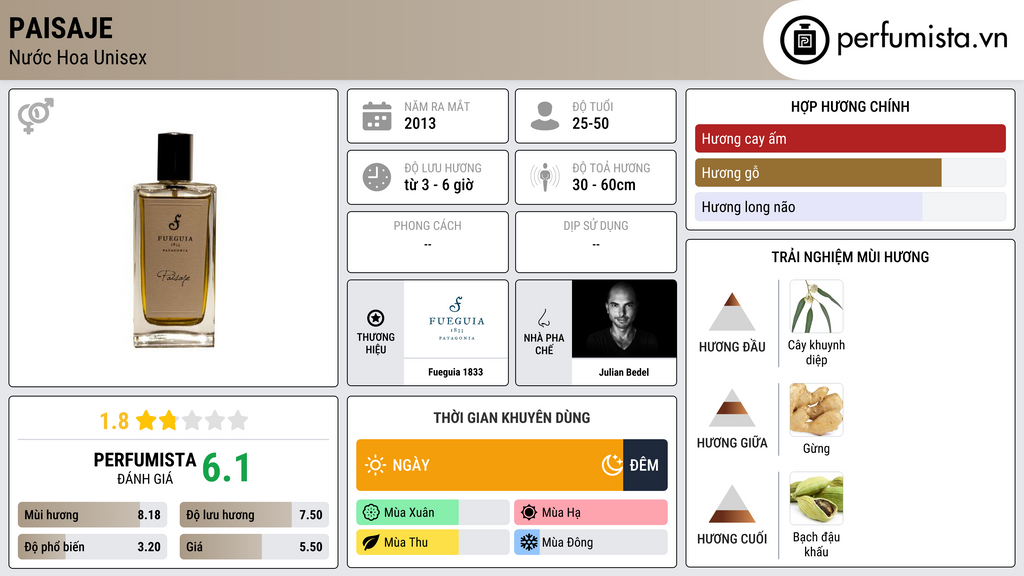The width and height of the screenshot is (1024, 576).
Task: Click the Mùa Xuân season bar
Action: tap(433, 513)
